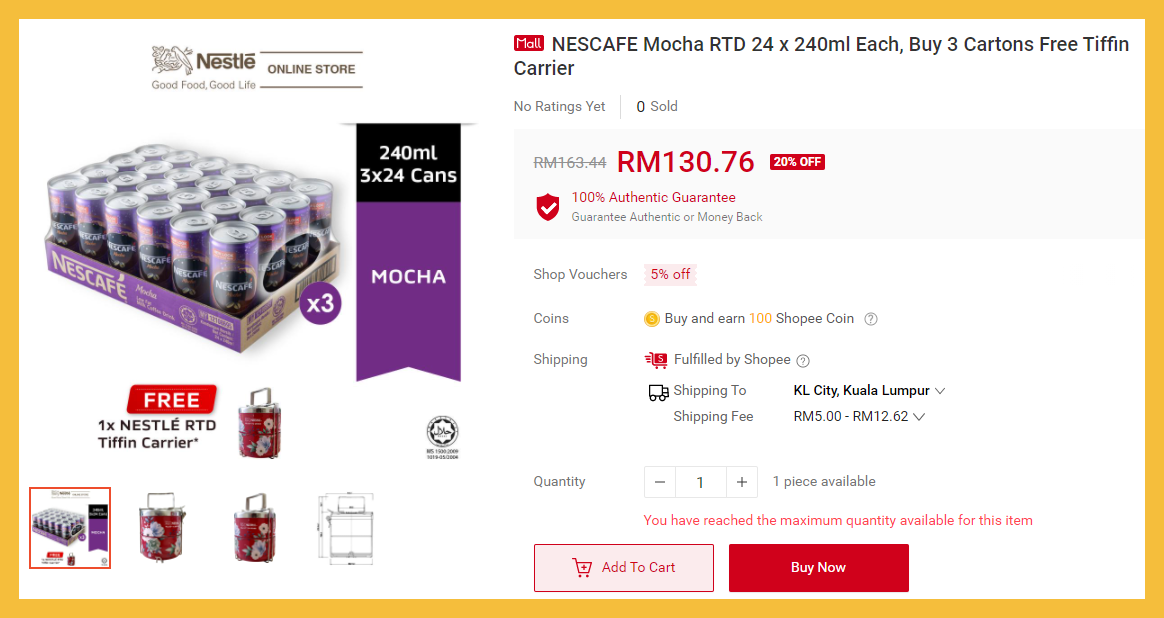Click the Shopee Coin help question mark
The image size is (1164, 618).
[x=871, y=319]
